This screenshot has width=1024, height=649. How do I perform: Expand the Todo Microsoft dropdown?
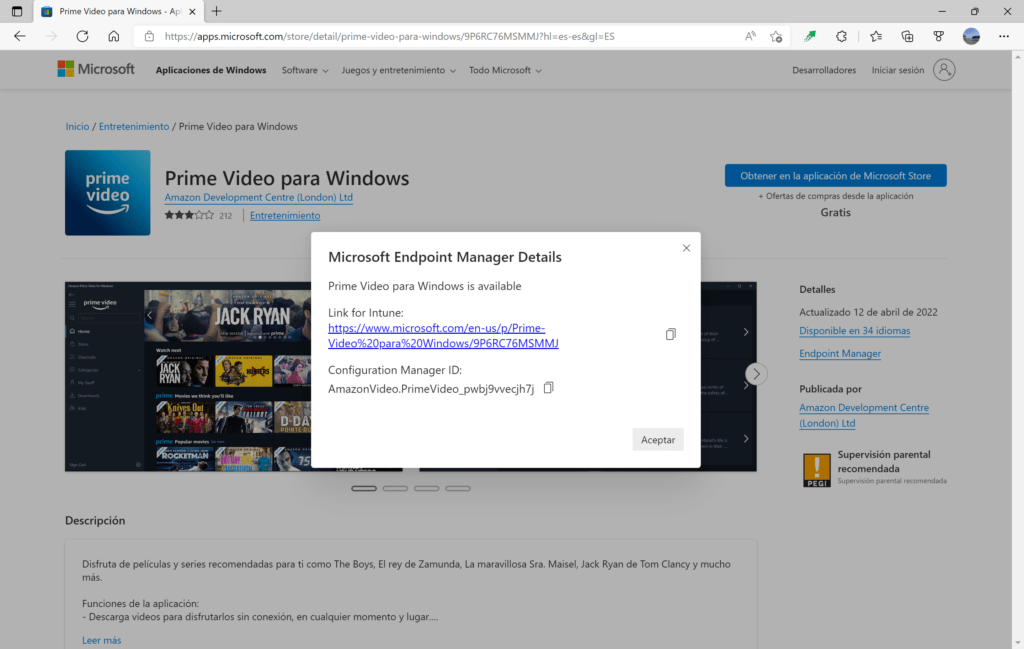(505, 70)
